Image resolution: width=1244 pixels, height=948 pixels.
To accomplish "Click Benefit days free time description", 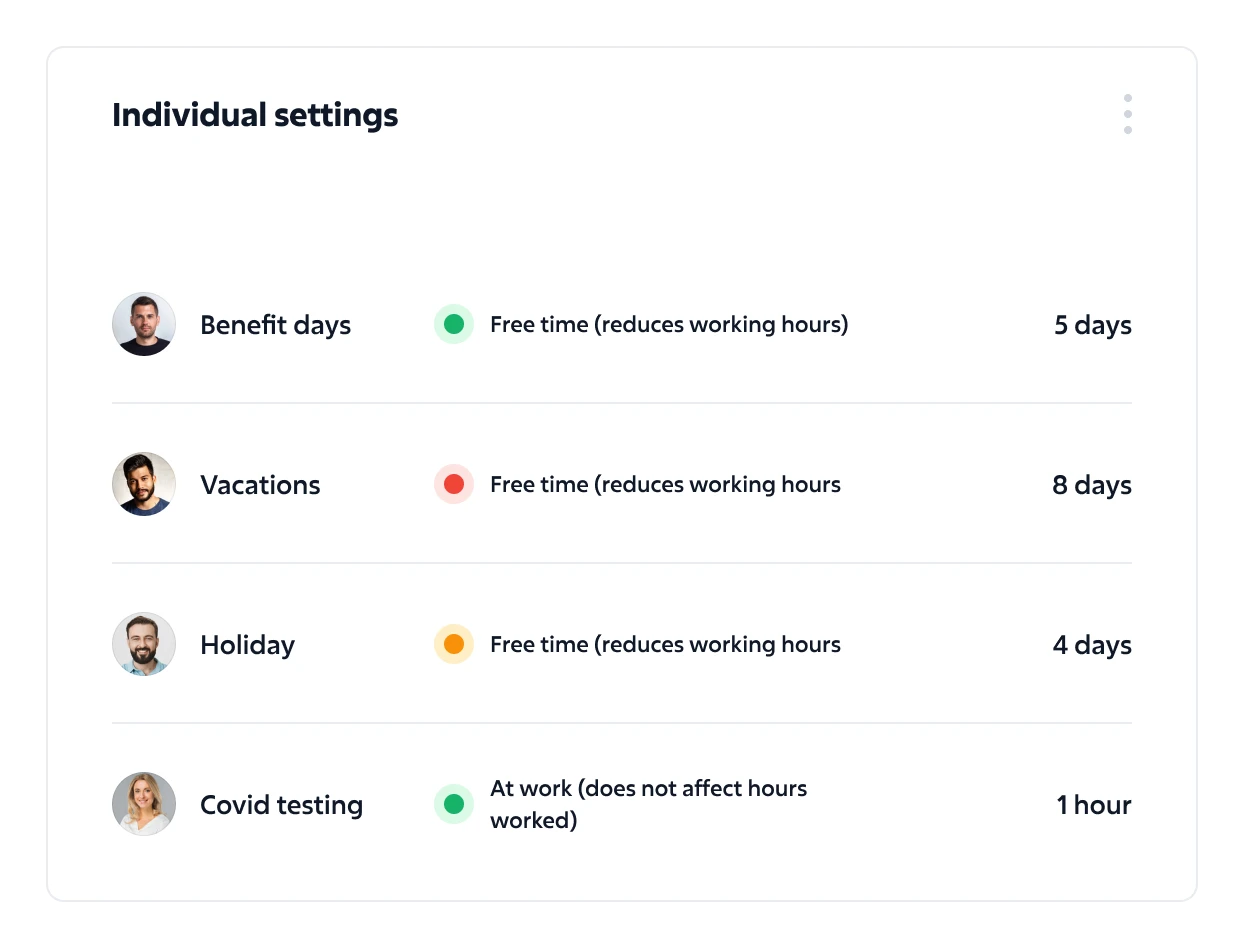I will point(668,324).
